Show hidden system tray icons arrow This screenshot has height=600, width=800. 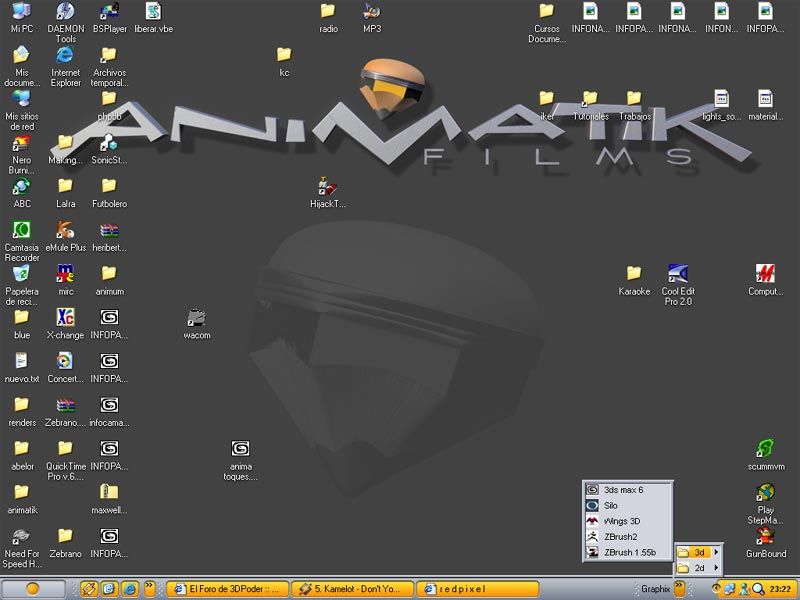point(715,588)
